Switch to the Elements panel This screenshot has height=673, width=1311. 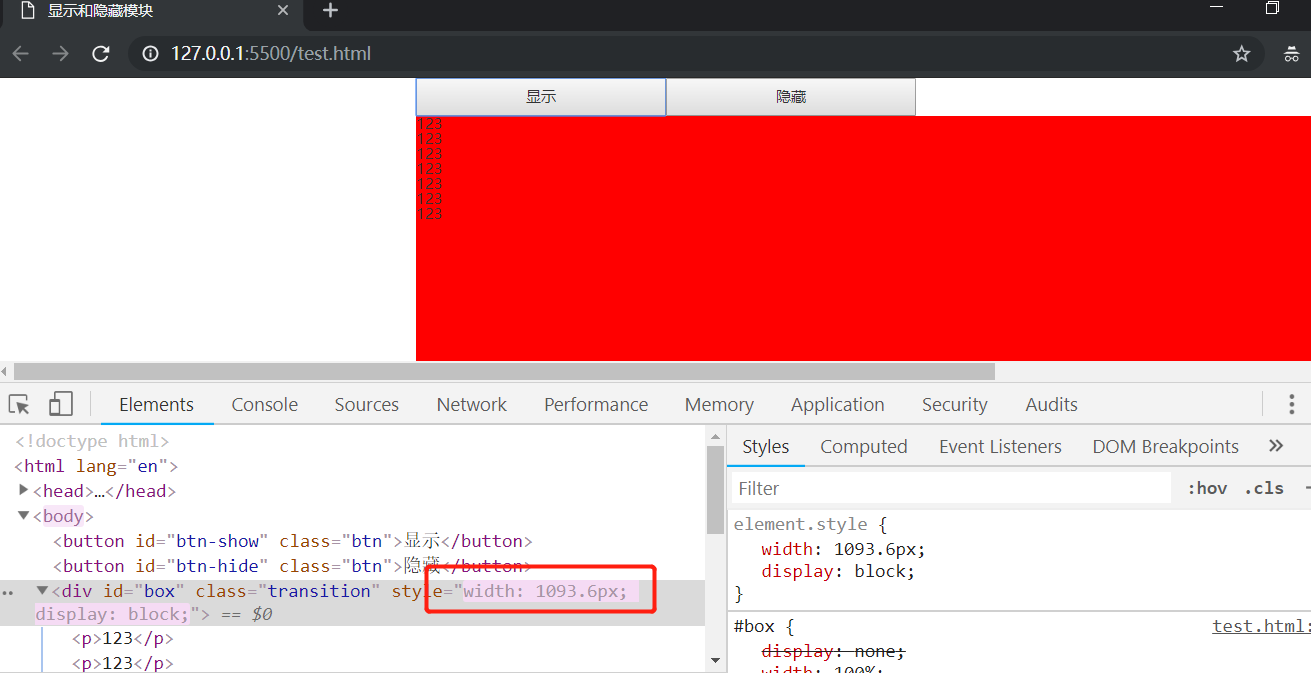[156, 405]
